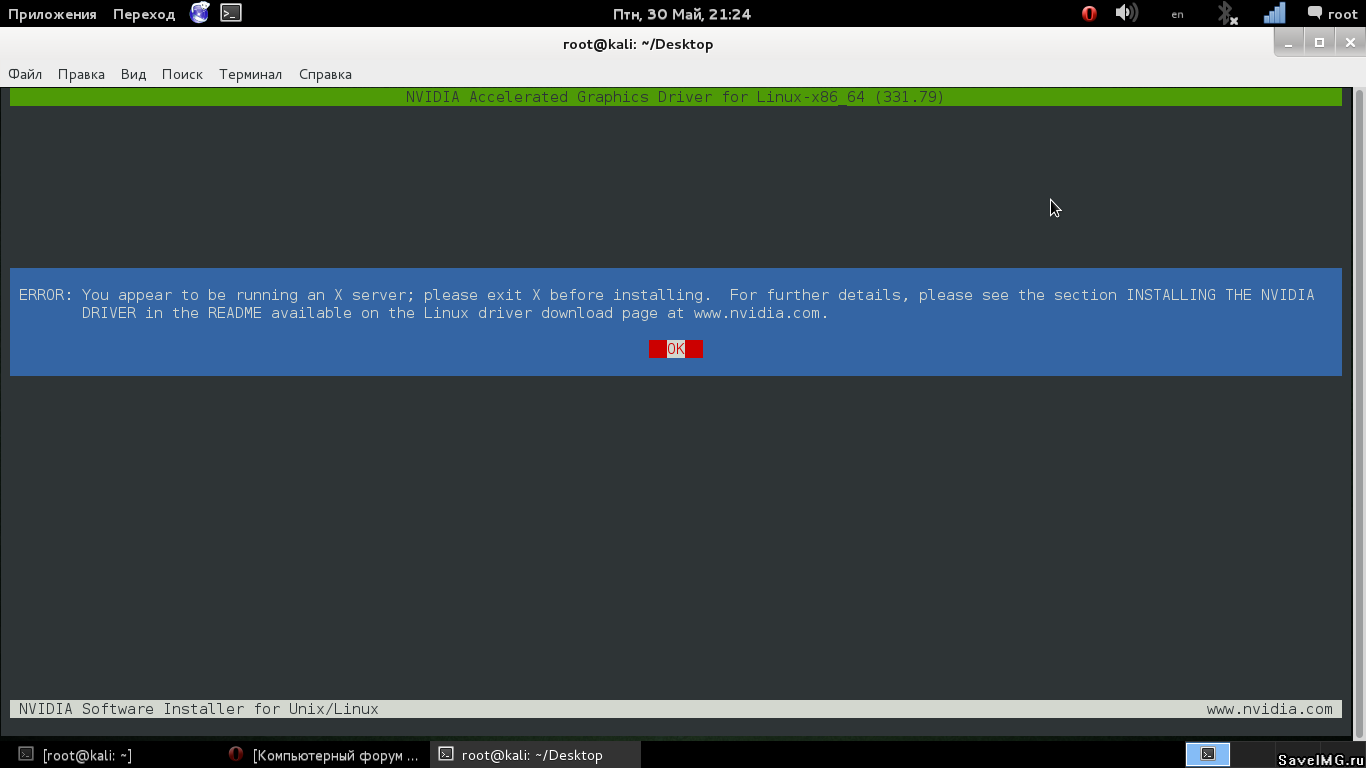Click the red Opera tray icon

click(1089, 14)
